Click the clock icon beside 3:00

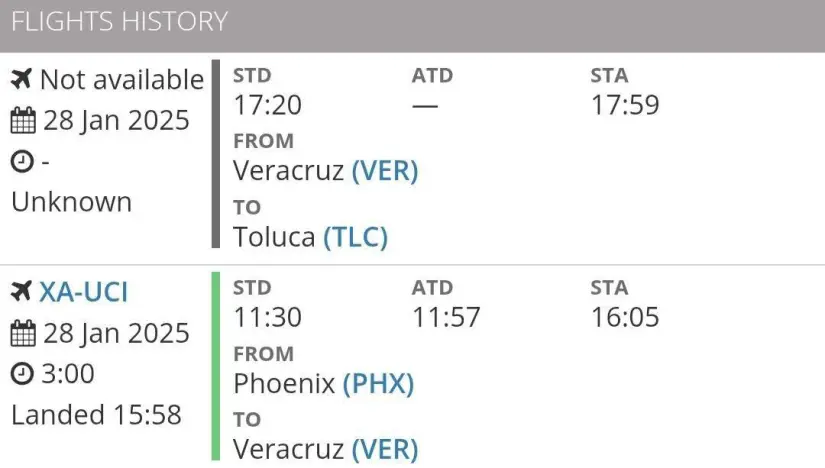click(x=22, y=374)
